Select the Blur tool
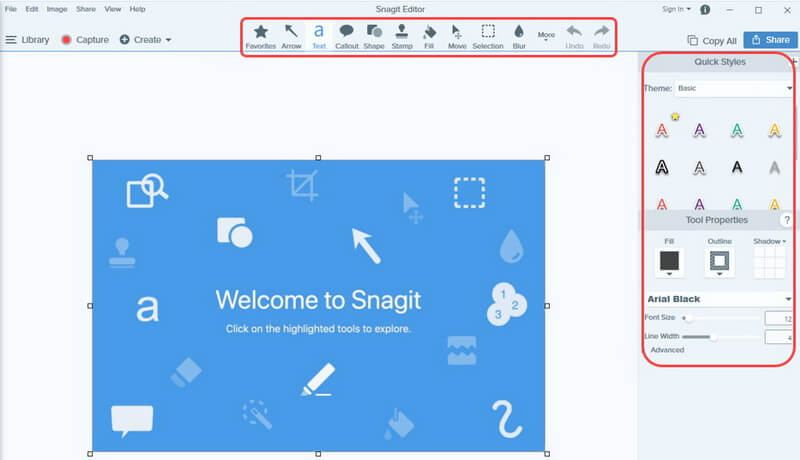This screenshot has width=800, height=460. point(519,37)
